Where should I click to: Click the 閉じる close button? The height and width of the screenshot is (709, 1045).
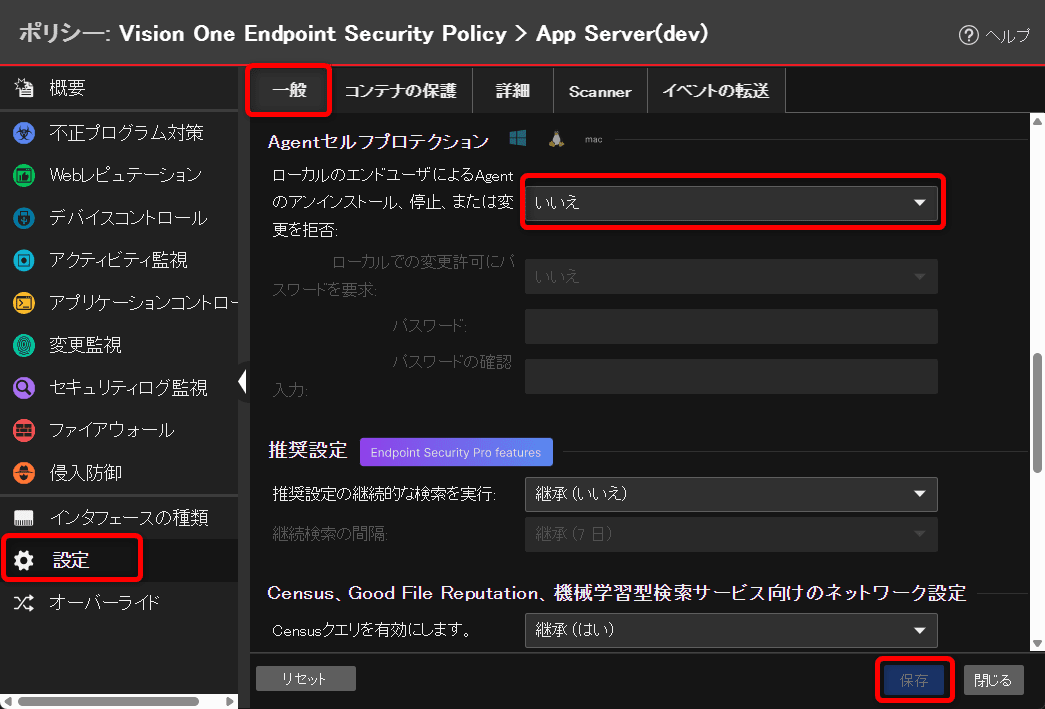click(993, 680)
